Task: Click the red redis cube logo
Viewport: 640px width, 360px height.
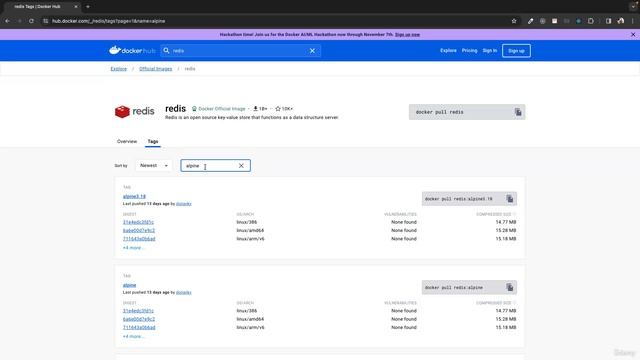Action: pos(122,111)
